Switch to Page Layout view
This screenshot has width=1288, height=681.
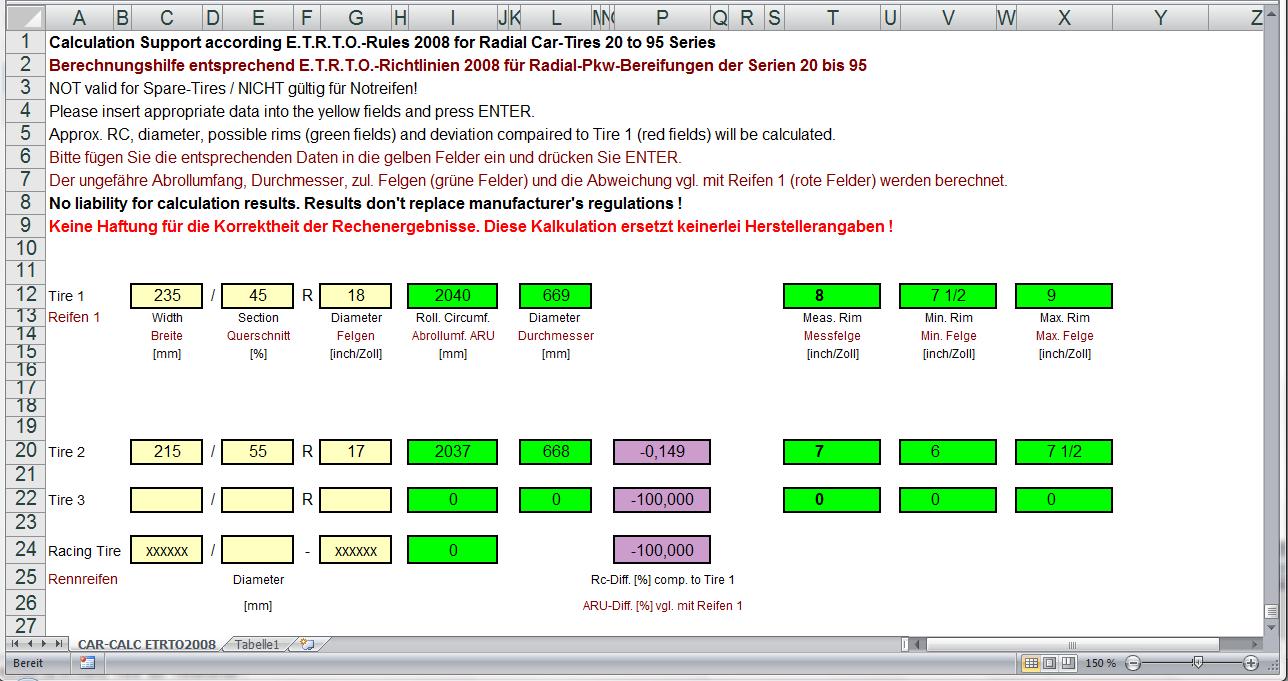1049,663
